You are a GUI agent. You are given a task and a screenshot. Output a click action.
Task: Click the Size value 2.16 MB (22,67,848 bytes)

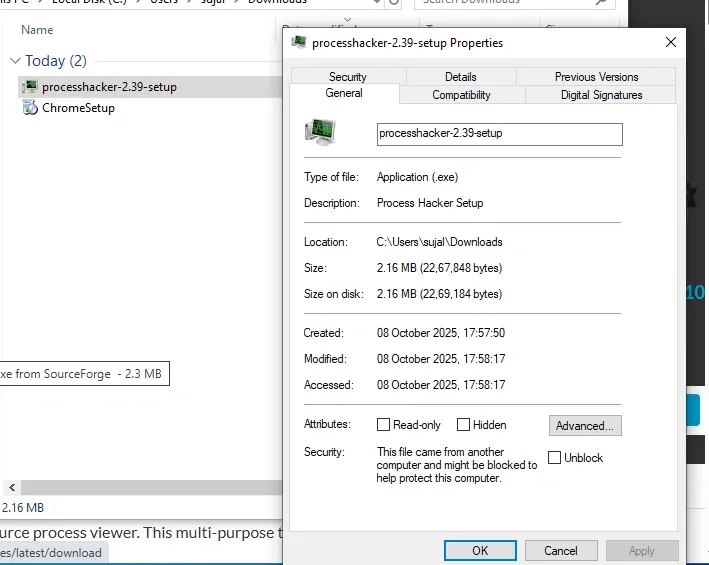click(x=440, y=268)
